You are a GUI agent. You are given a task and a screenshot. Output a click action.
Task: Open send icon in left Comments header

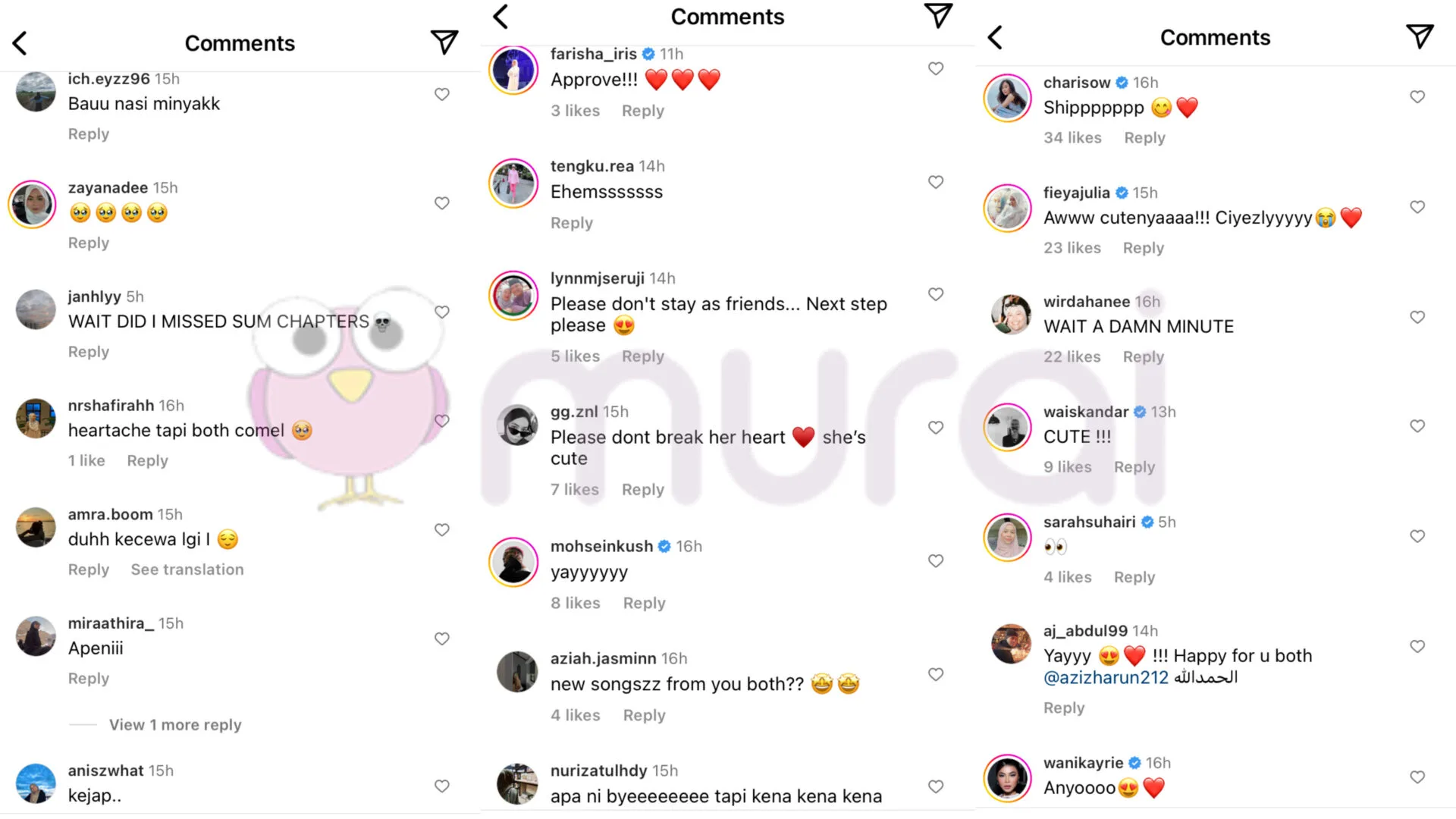(x=444, y=42)
